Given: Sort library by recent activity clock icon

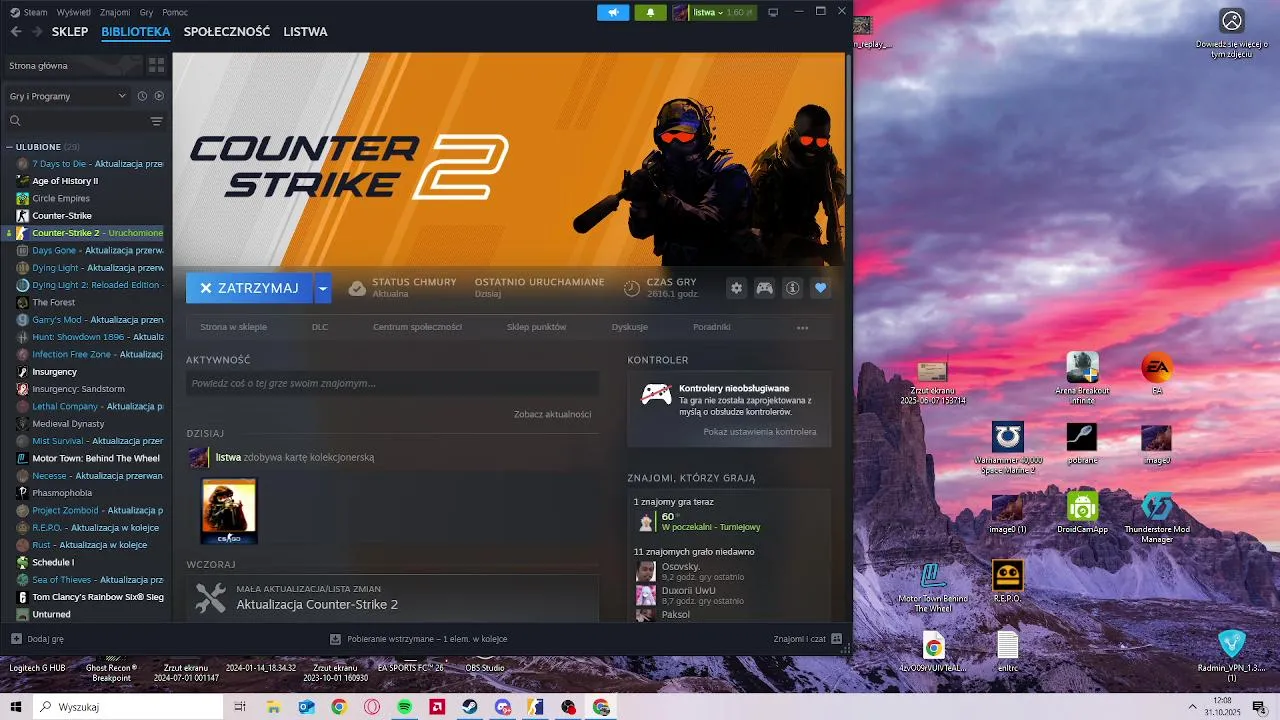Looking at the screenshot, I should click(142, 96).
